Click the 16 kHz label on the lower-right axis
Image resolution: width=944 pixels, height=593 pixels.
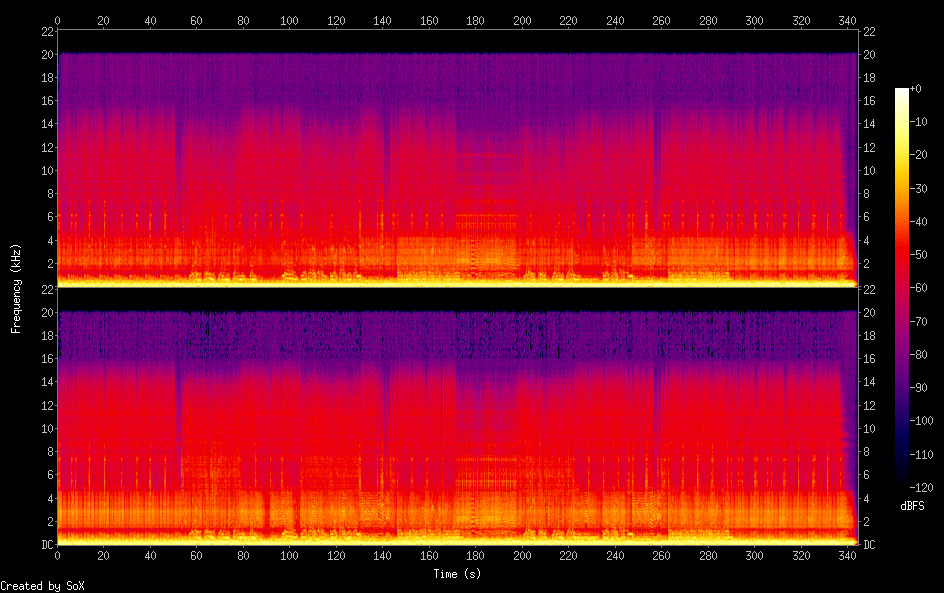(x=868, y=359)
